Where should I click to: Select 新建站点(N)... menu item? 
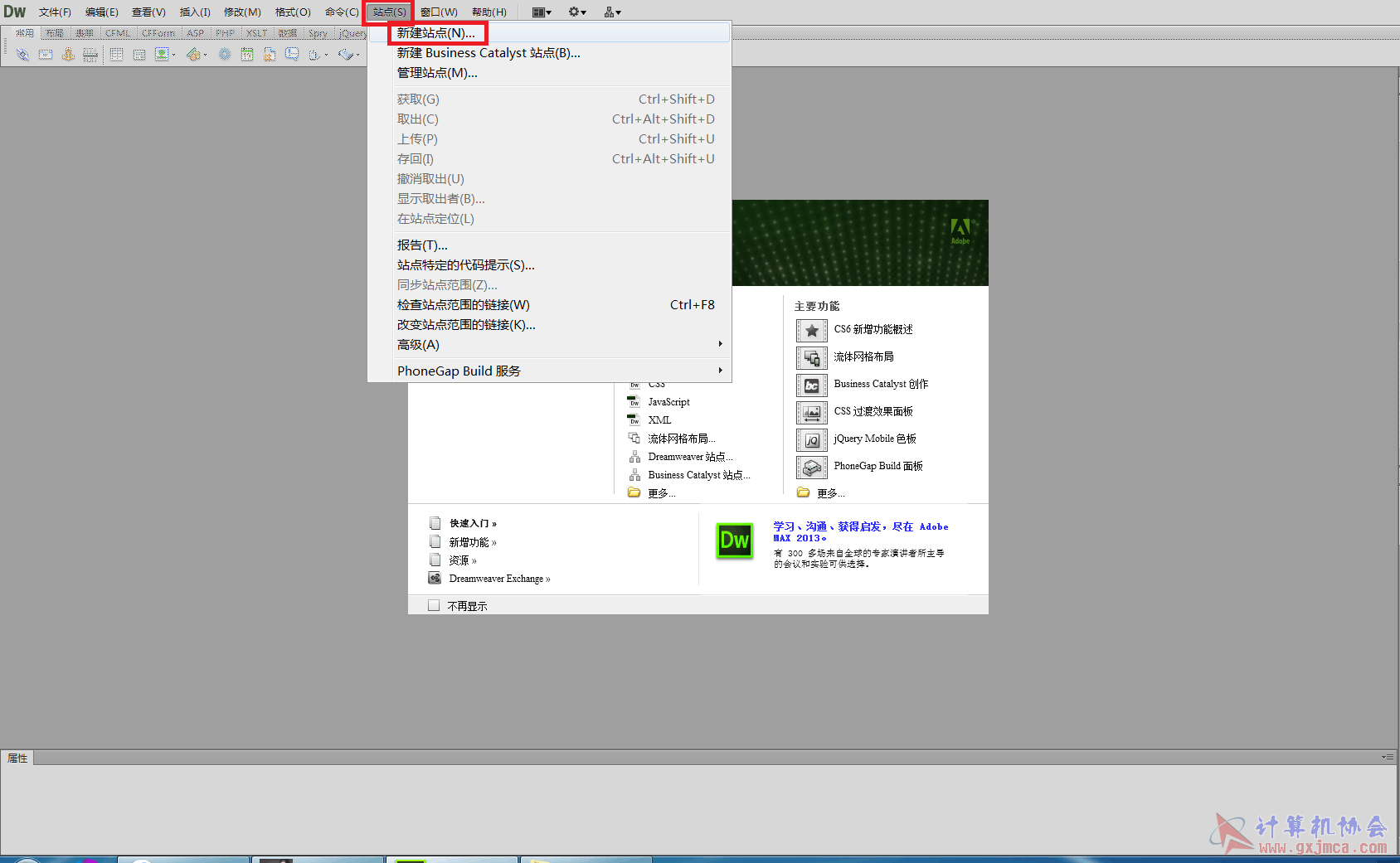click(549, 33)
